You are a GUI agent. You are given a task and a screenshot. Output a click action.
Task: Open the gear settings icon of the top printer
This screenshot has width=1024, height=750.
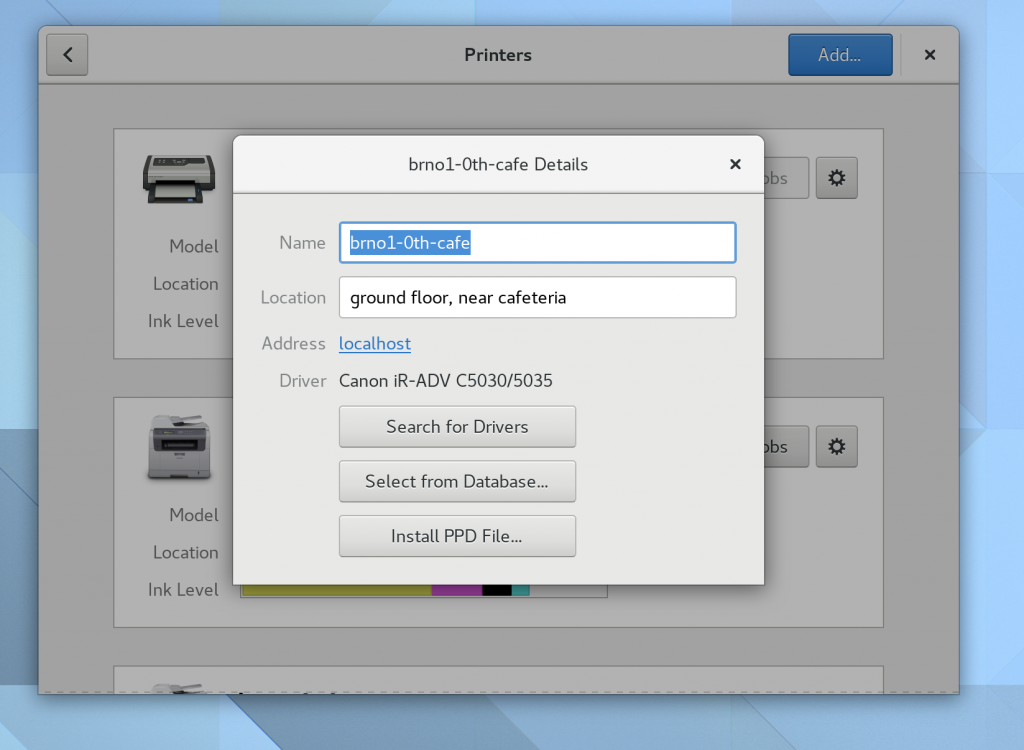pos(836,177)
